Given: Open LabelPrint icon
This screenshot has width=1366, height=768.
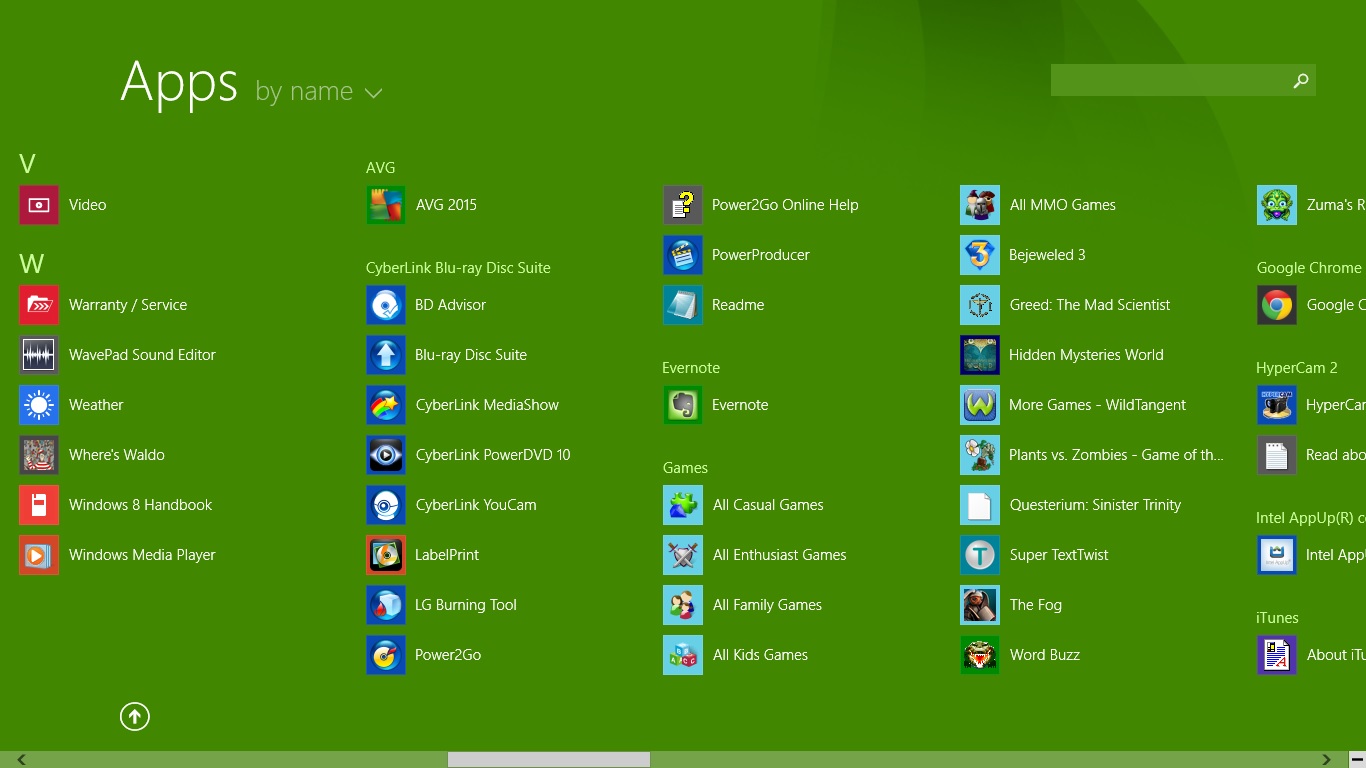Looking at the screenshot, I should click(x=386, y=555).
